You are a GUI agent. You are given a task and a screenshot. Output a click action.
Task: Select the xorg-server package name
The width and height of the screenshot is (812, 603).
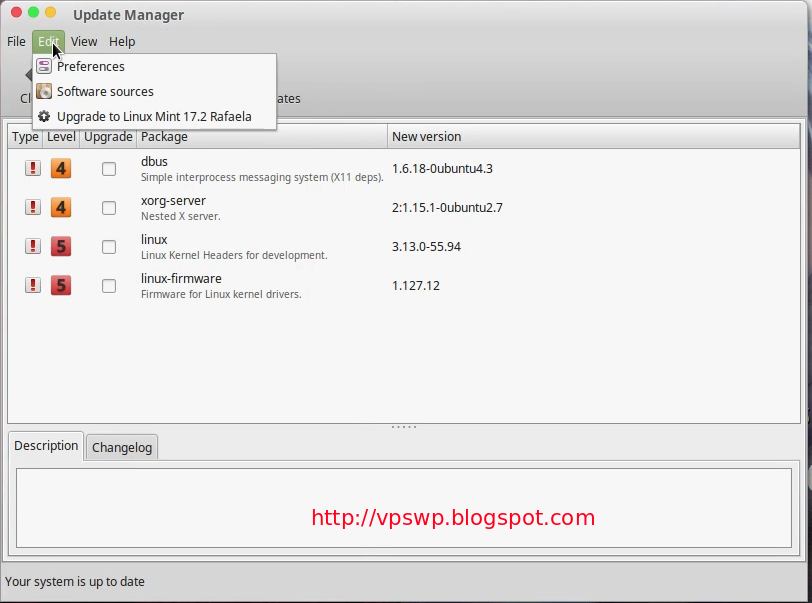click(173, 201)
